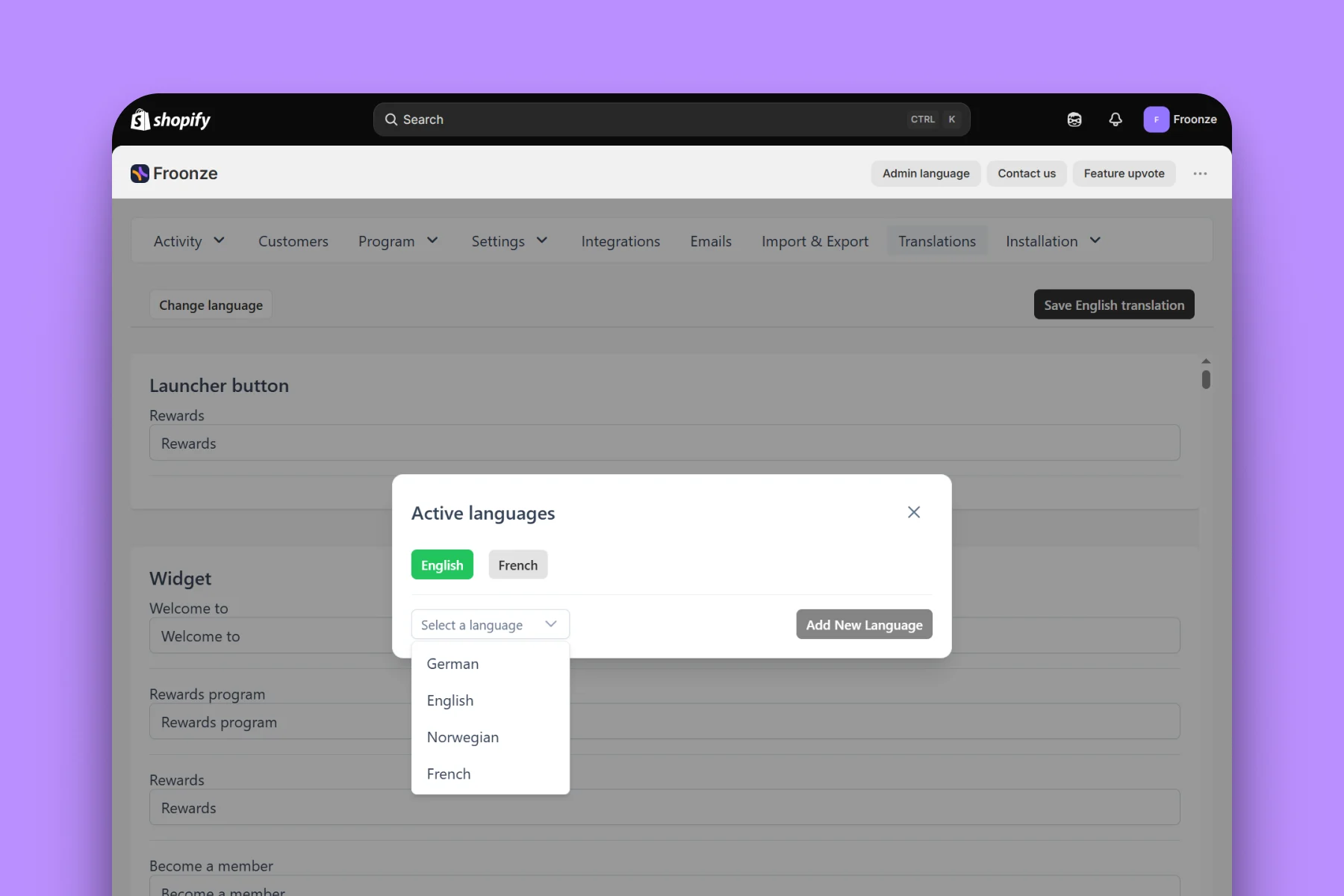Open Admin language settings
This screenshot has height=896, width=1344.
tap(926, 173)
